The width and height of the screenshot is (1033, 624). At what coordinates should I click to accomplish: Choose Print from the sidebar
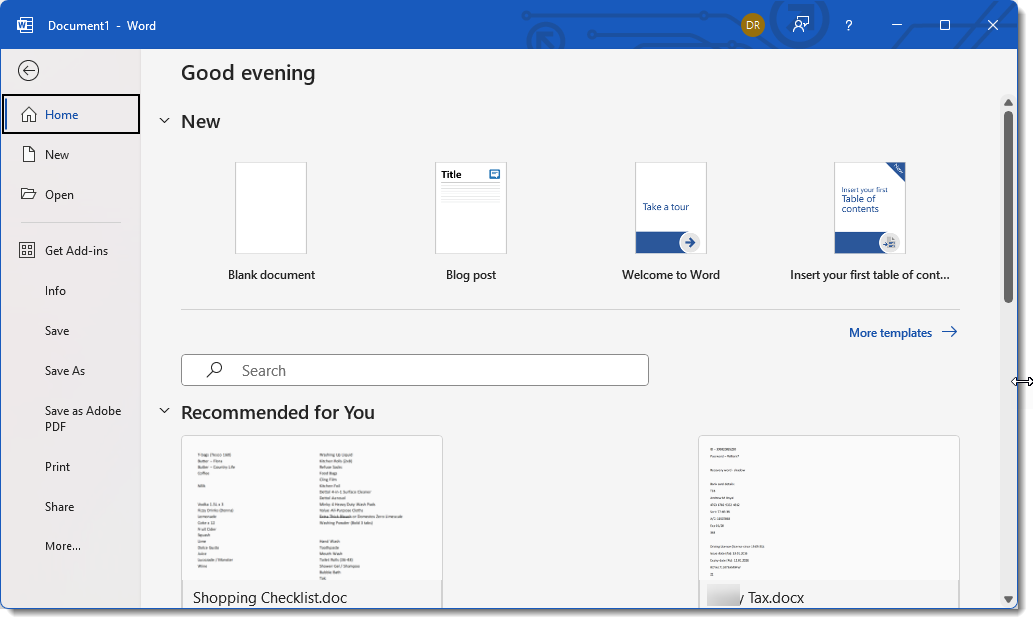click(58, 467)
